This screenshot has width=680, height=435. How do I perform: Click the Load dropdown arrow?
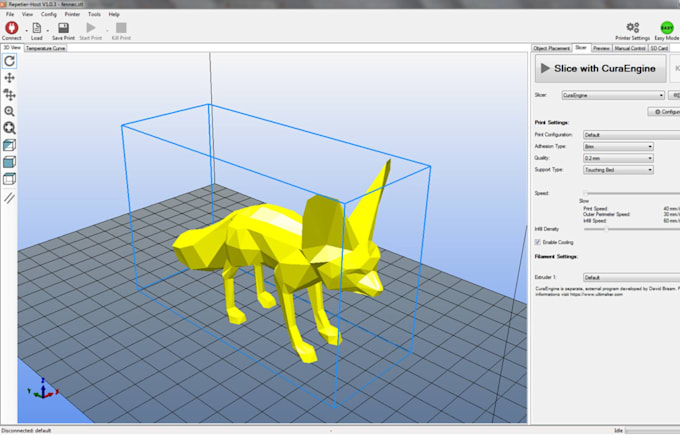click(48, 30)
